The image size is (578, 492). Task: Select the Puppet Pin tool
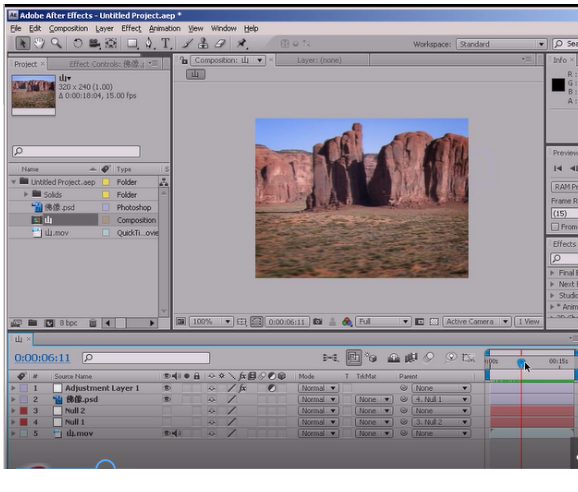[242, 43]
